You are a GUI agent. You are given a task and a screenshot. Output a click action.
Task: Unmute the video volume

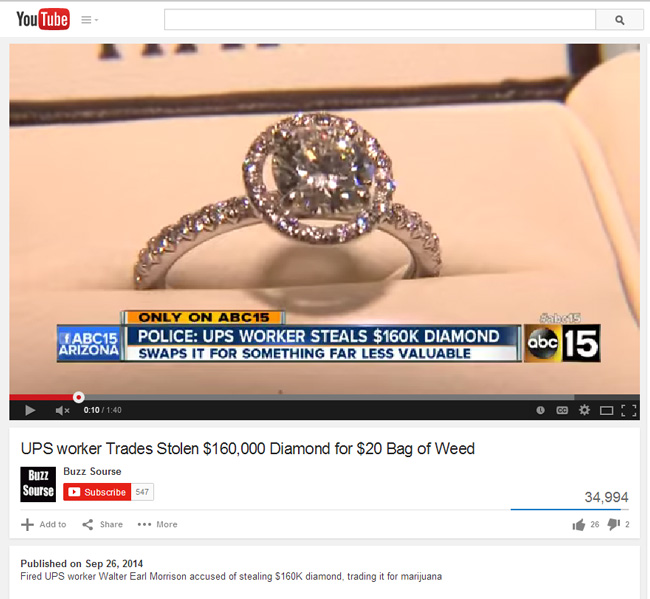pos(62,410)
